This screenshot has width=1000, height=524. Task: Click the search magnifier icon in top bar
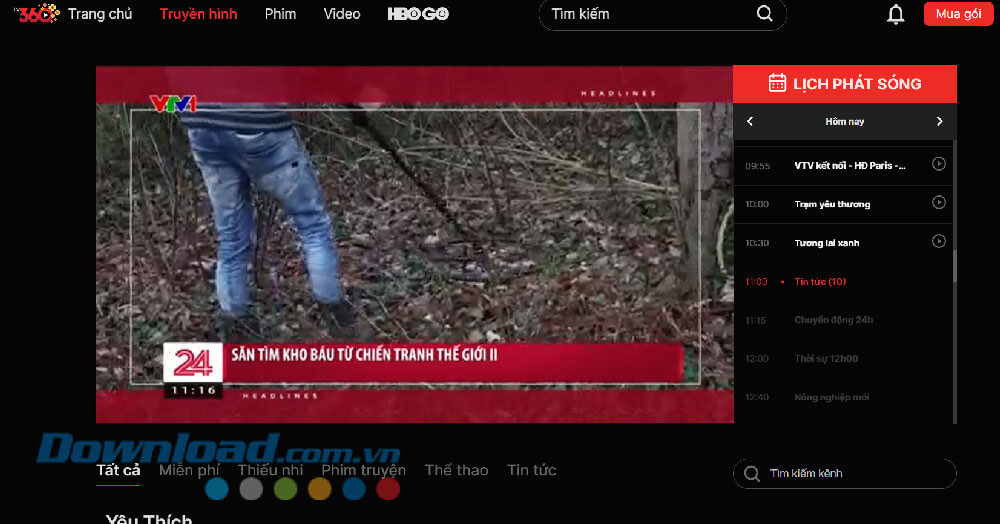[764, 13]
